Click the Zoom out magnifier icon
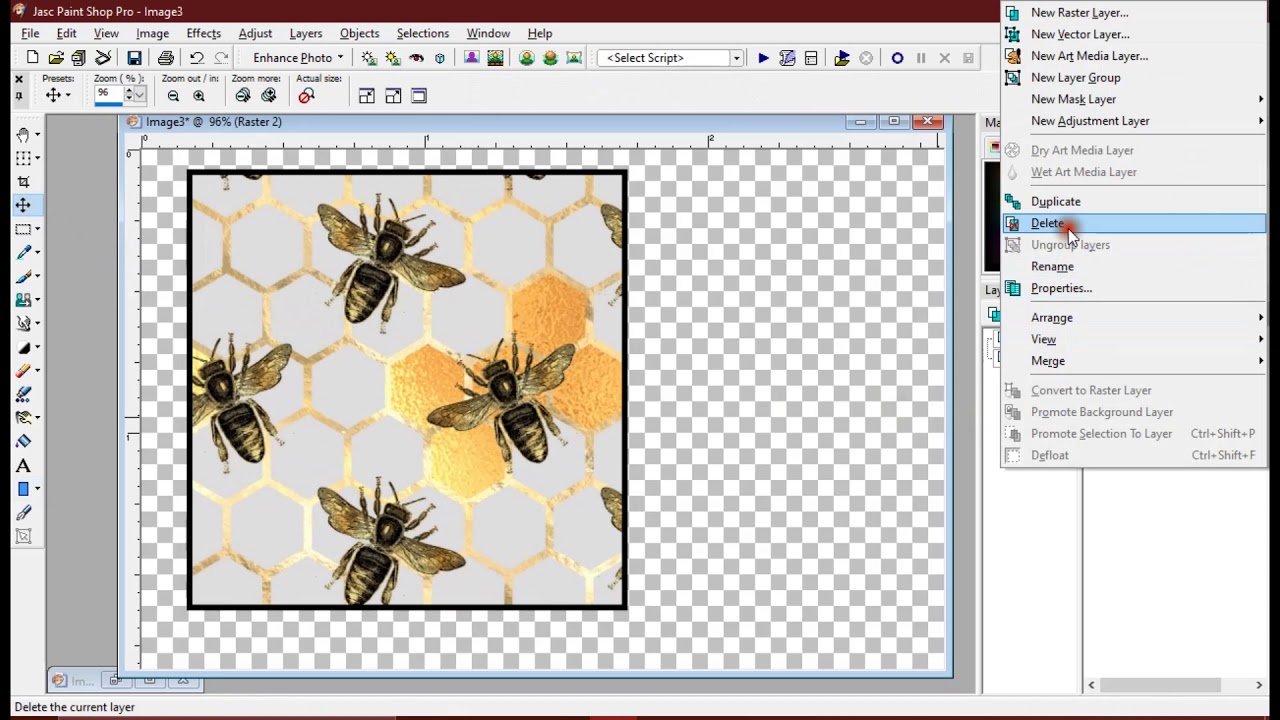The height and width of the screenshot is (720, 1280). click(174, 96)
